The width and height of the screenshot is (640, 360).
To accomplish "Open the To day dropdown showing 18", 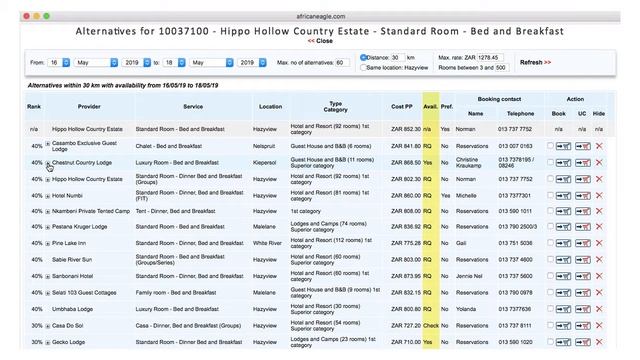I will (x=174, y=63).
